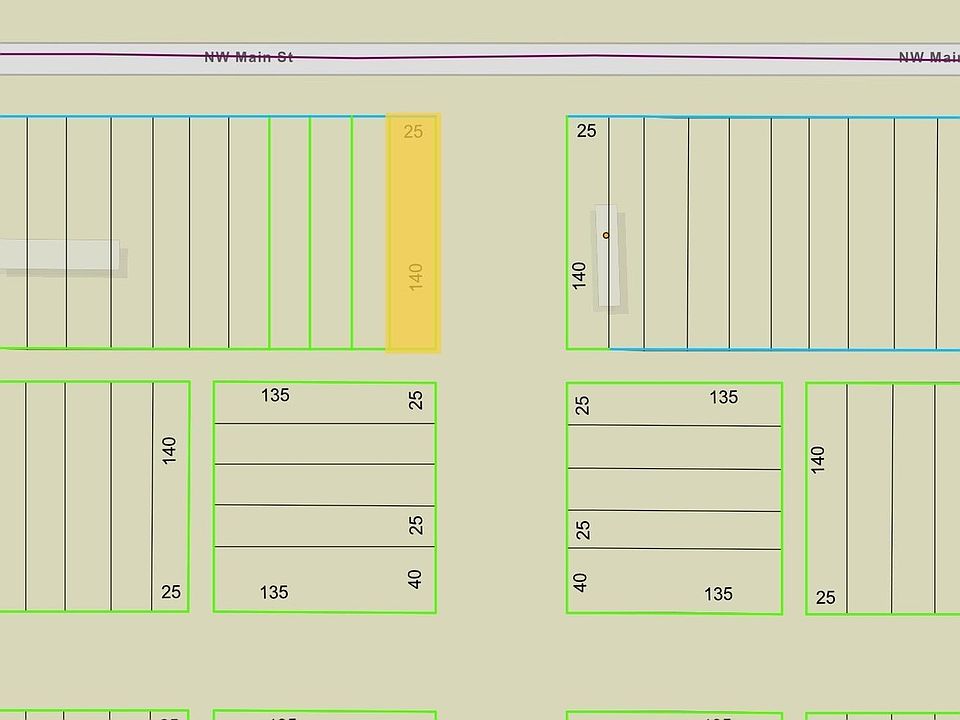Click the "40" label in the block below the orange-dot building
Viewport: 960px width, 720px height.
click(580, 582)
